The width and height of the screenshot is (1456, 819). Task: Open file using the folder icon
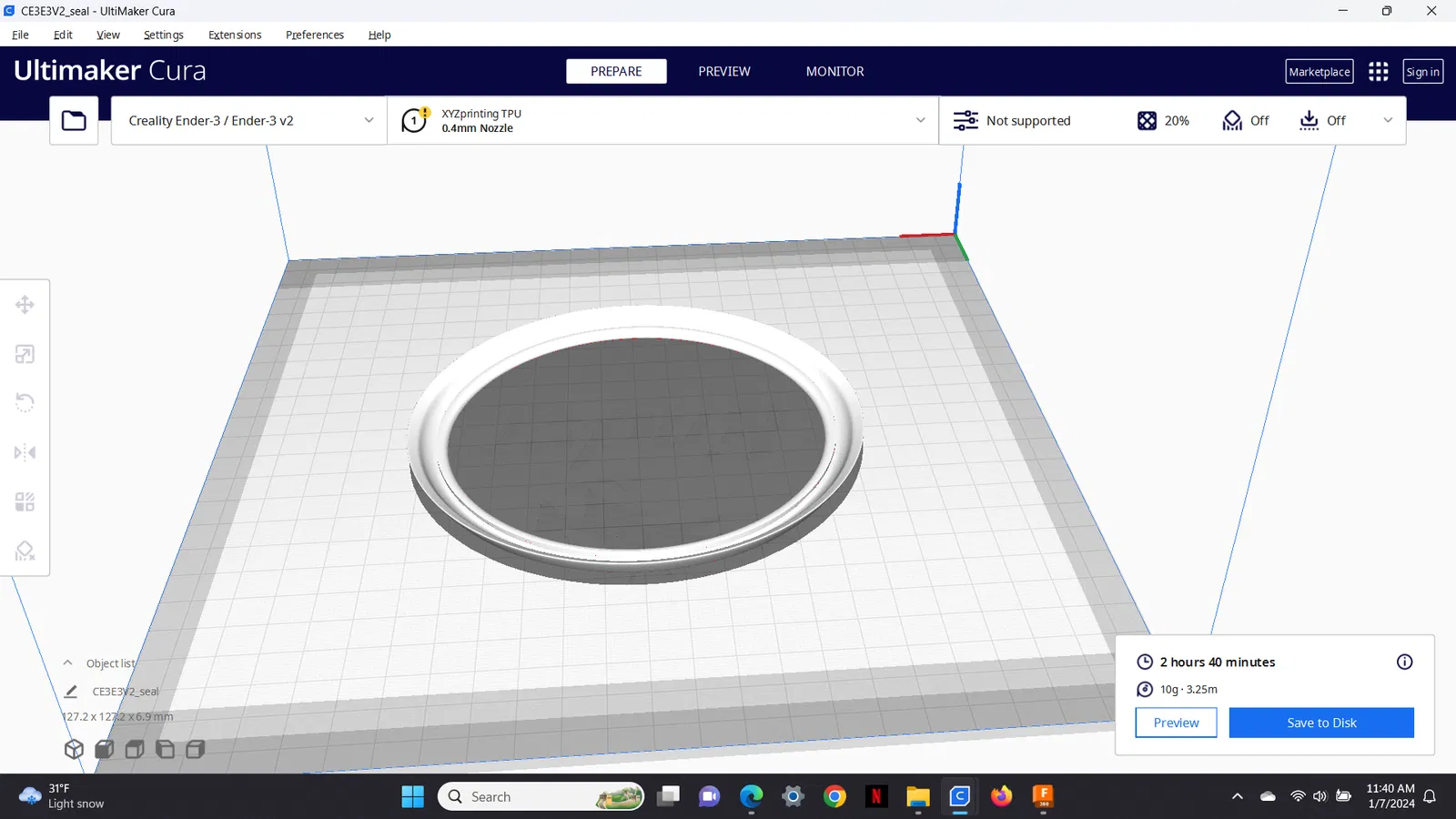coord(74,120)
